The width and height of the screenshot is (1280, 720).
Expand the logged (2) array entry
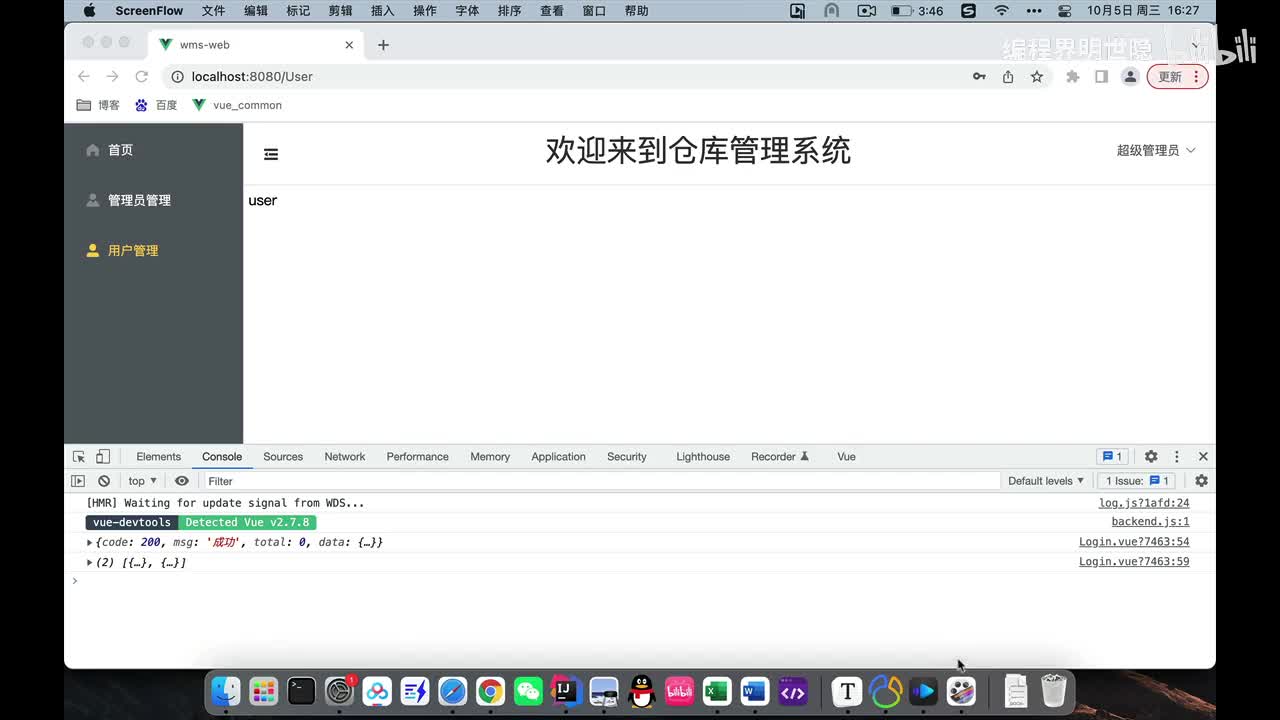[90, 562]
